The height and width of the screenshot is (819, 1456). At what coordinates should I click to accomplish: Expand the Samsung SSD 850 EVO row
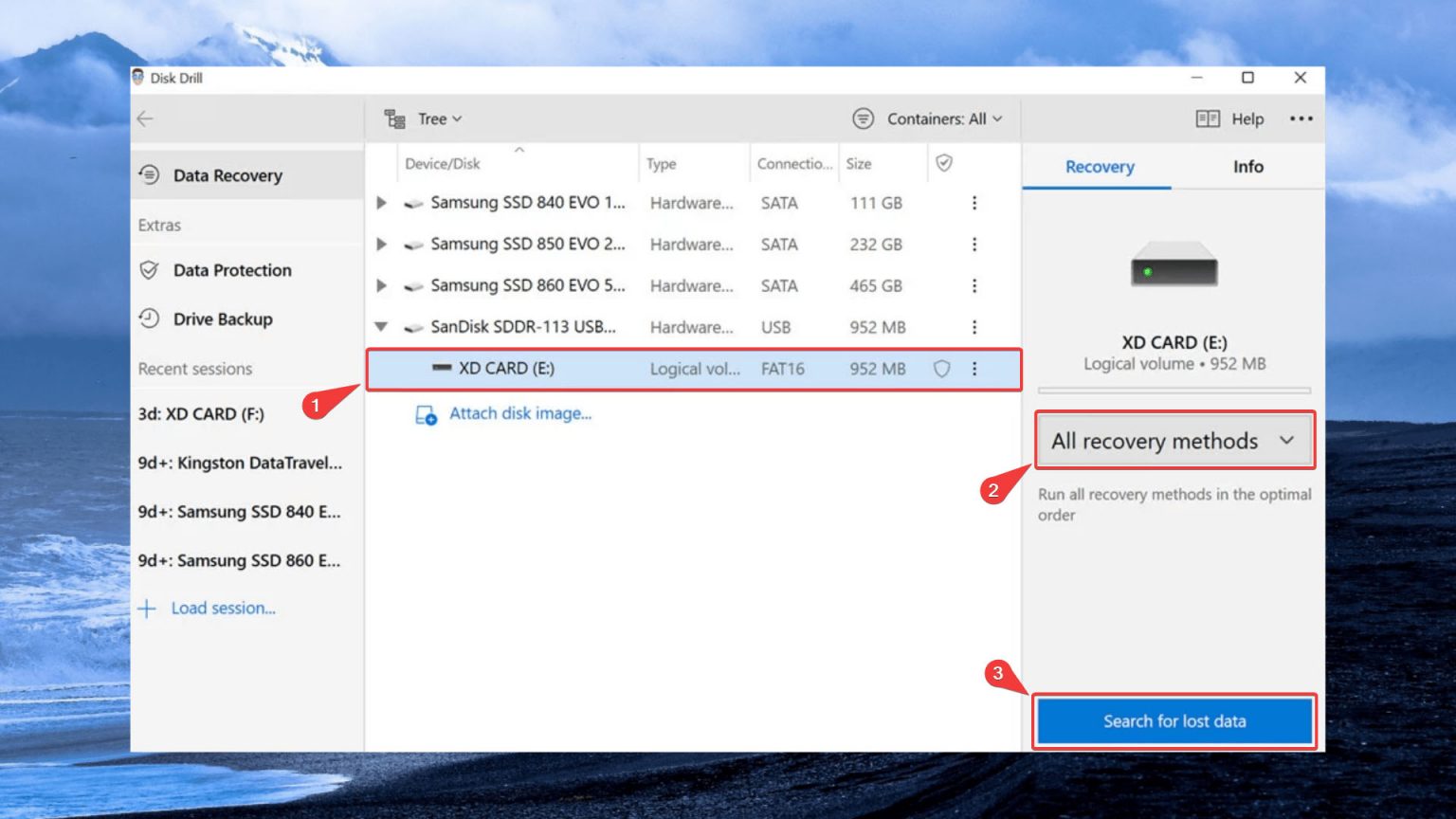click(x=381, y=245)
